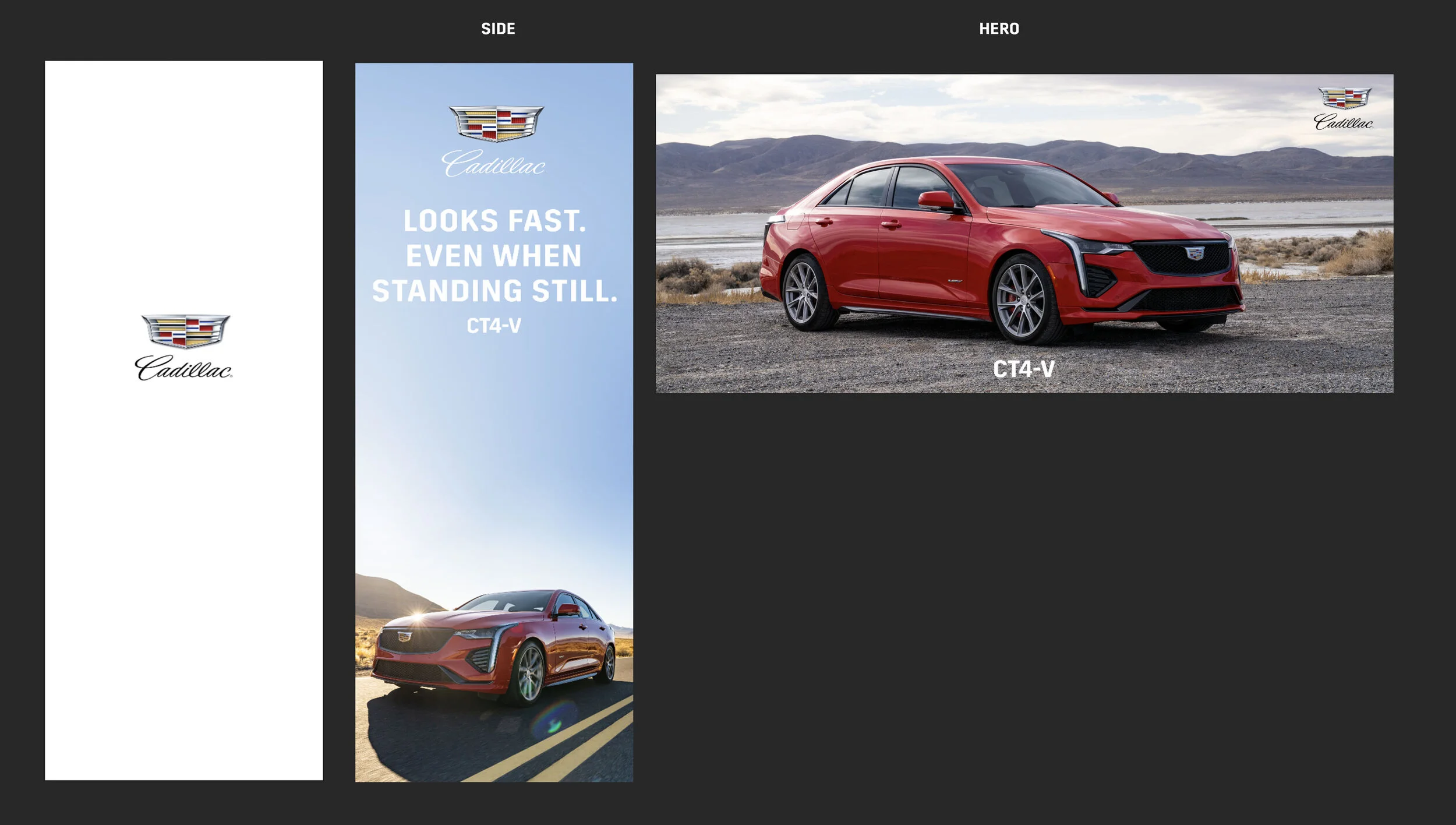Click the 'LOOKS FAST.' headline line
This screenshot has height=825, width=1456.
point(494,221)
